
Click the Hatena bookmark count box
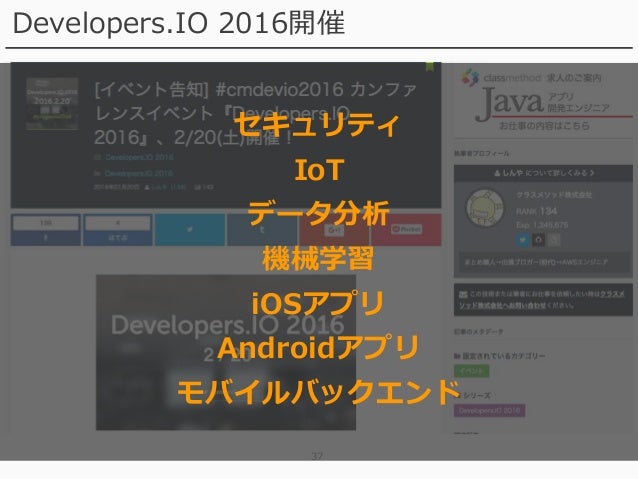118,223
